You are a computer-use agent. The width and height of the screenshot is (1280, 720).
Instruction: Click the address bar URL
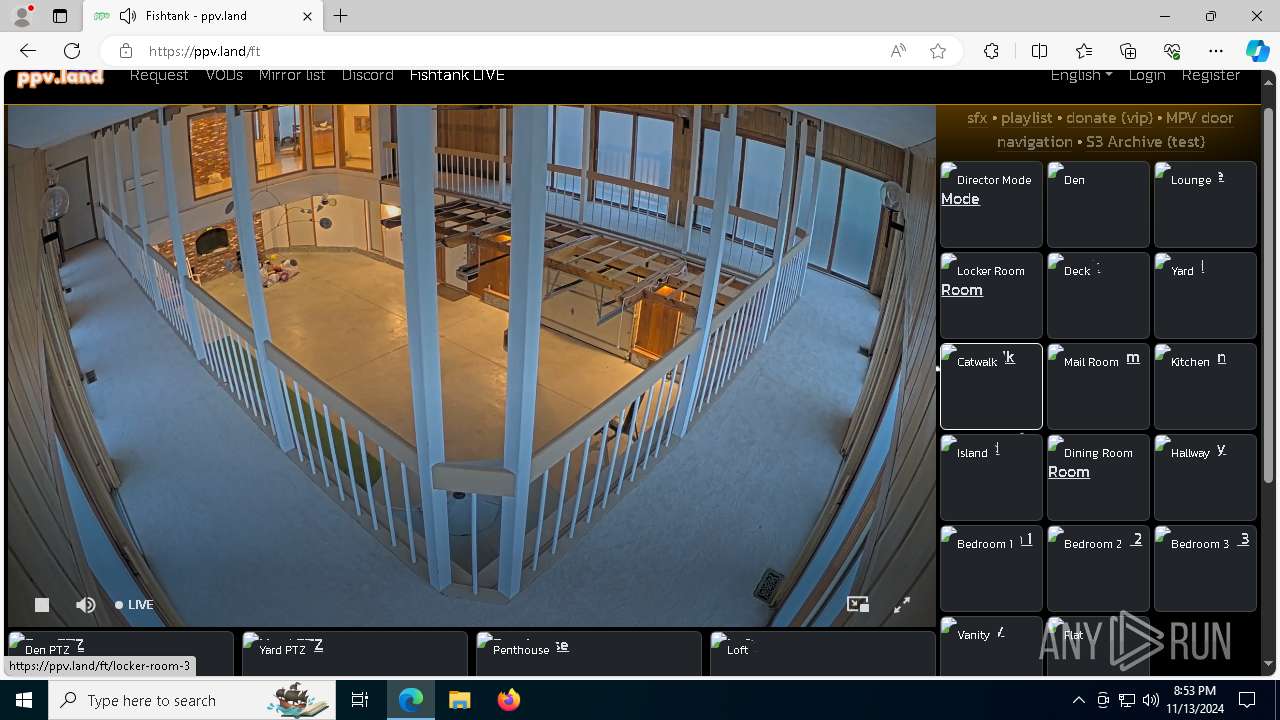click(205, 51)
